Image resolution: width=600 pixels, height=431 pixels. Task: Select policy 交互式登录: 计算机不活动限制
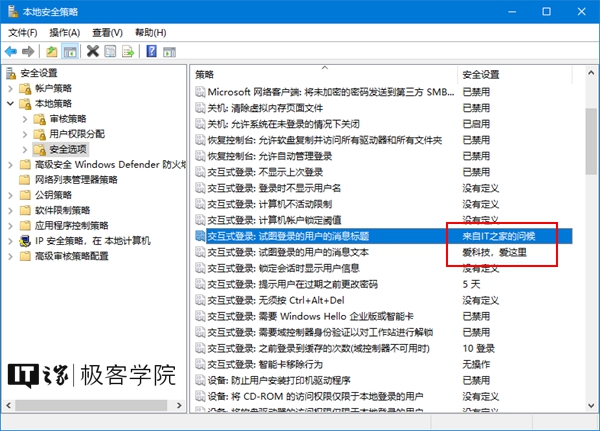click(269, 204)
